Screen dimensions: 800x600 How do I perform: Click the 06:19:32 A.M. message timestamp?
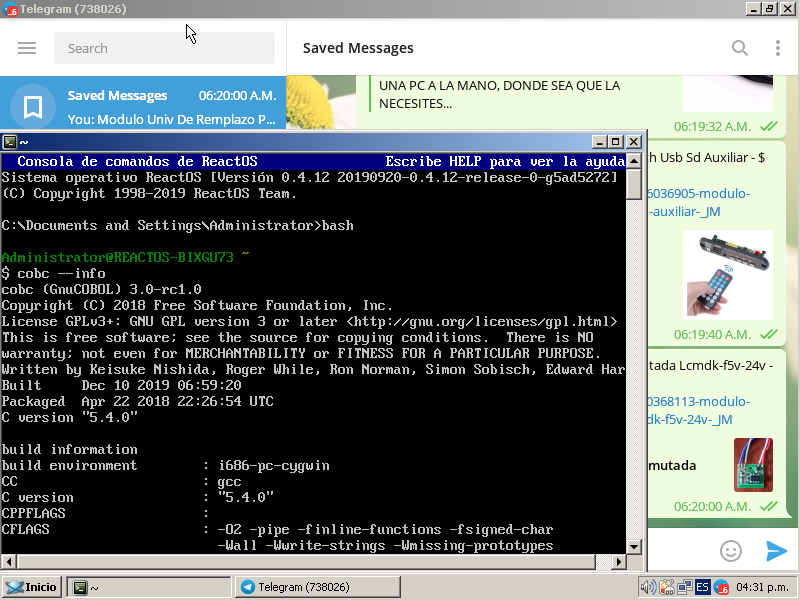click(x=712, y=127)
